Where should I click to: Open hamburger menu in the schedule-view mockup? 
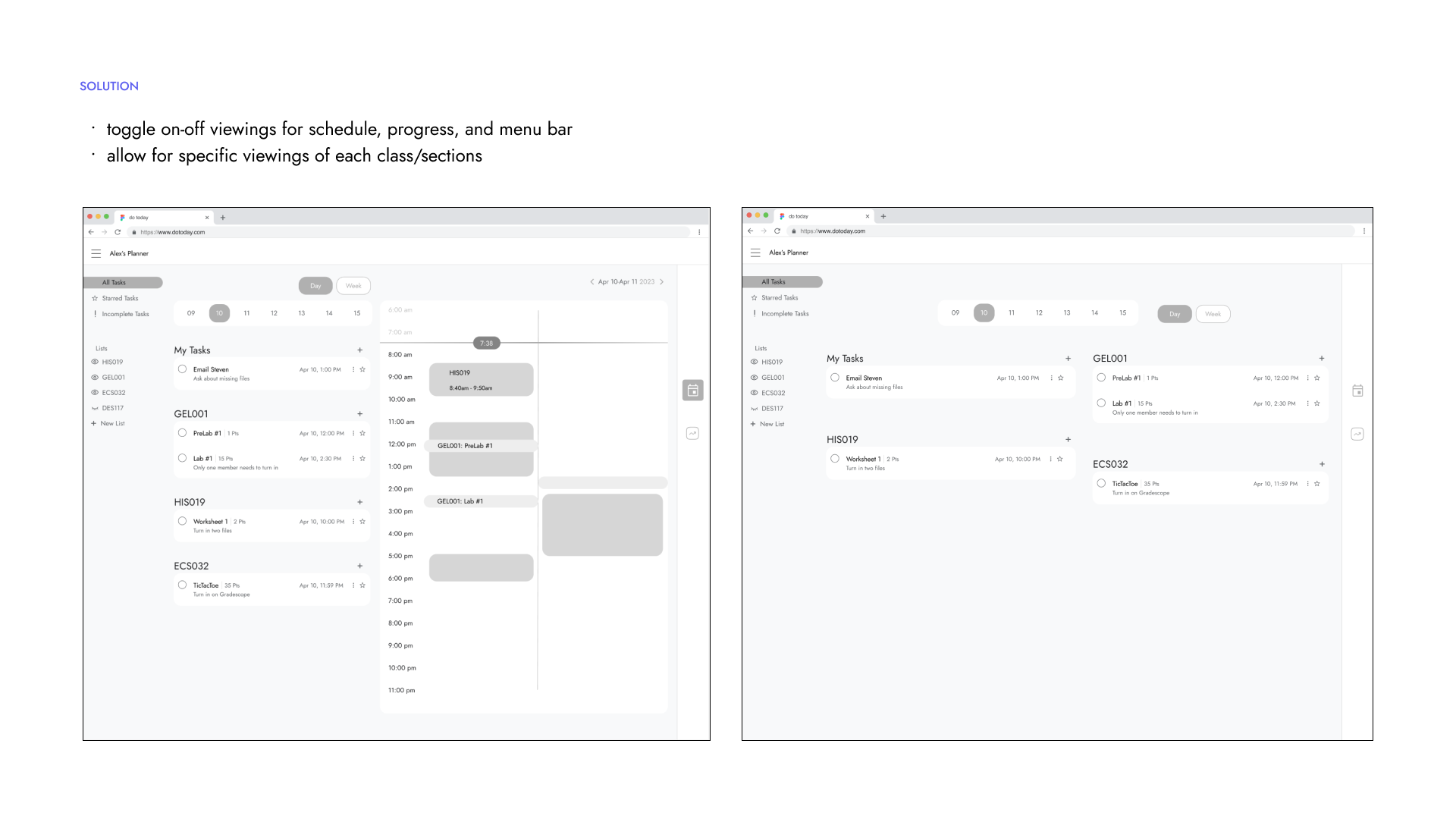coord(96,254)
